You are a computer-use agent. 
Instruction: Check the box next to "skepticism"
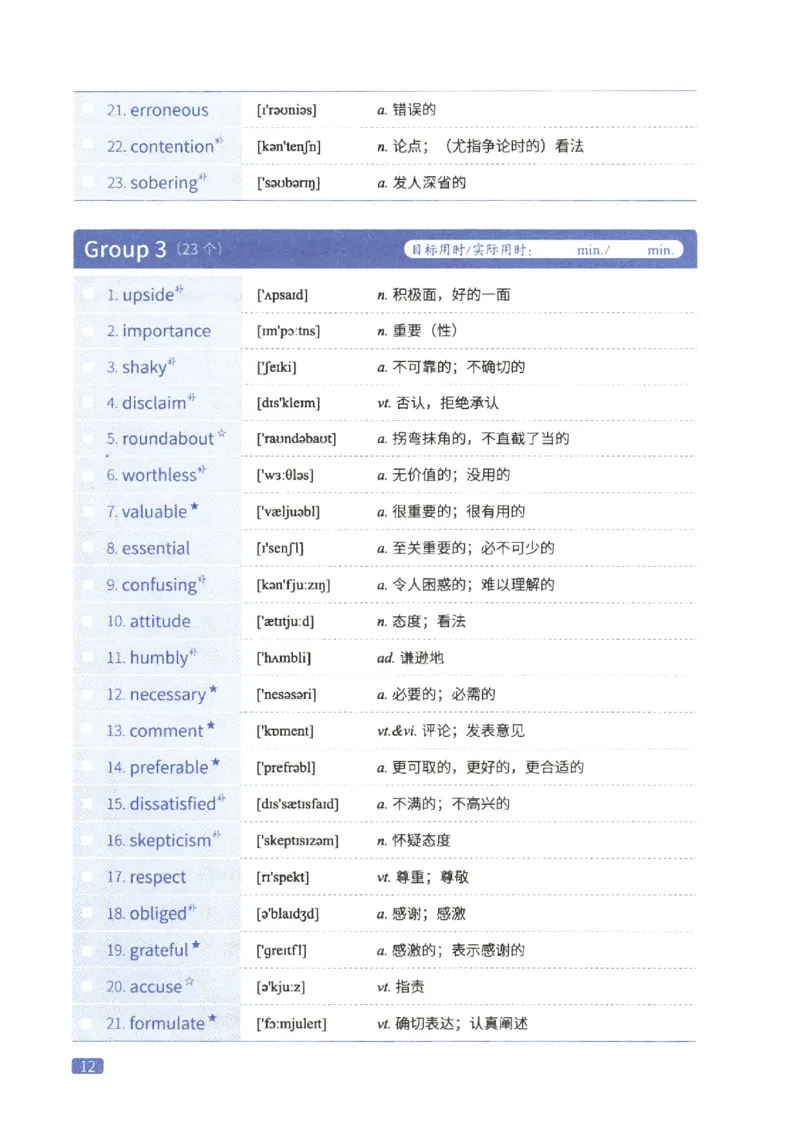coord(88,840)
